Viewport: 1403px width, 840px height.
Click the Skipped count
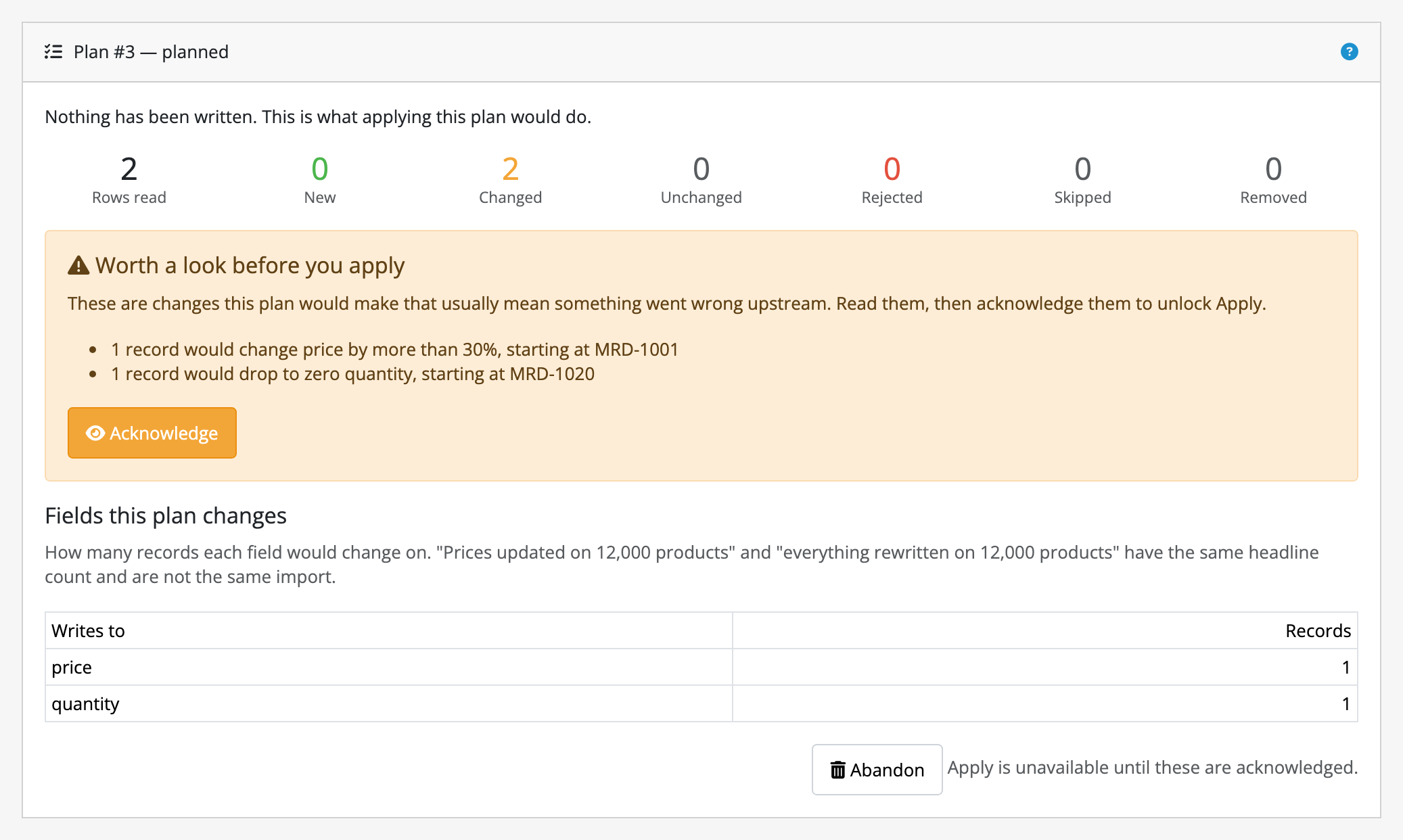pyautogui.click(x=1083, y=169)
